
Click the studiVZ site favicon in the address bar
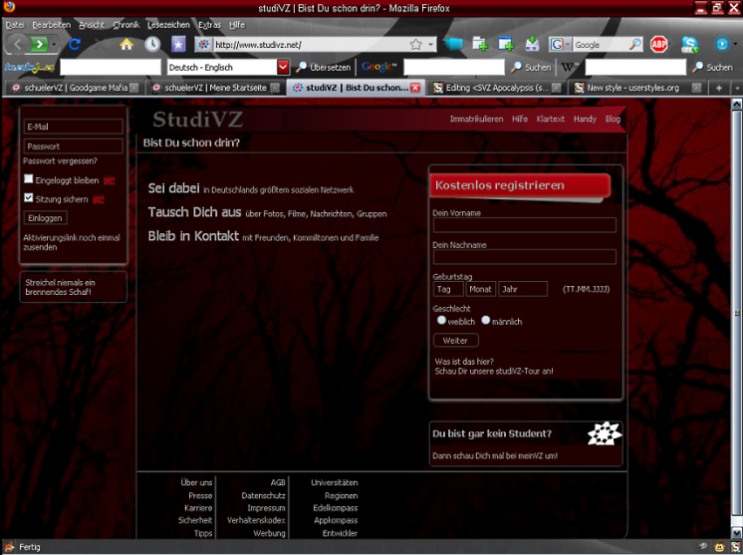click(203, 45)
